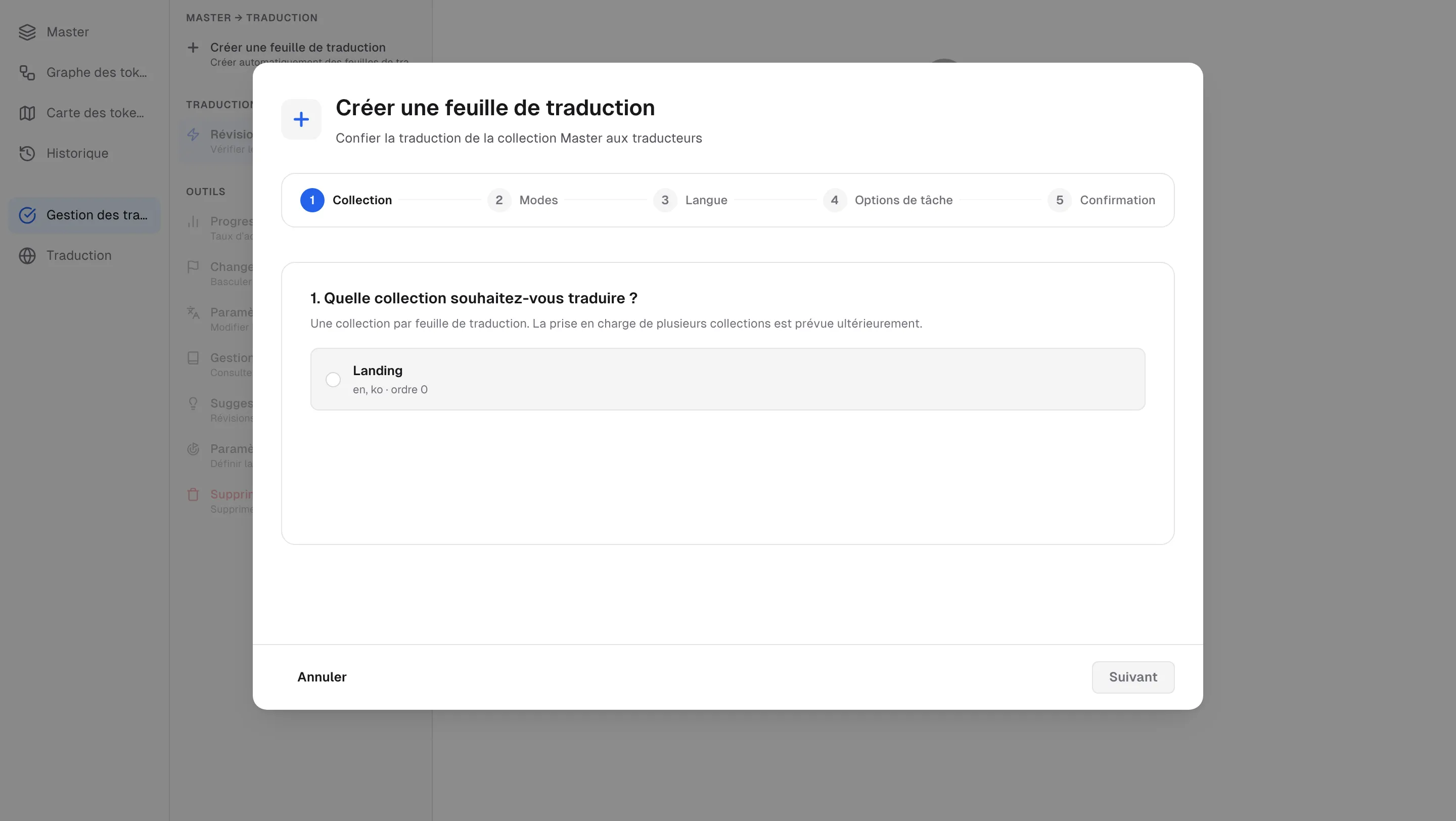The width and height of the screenshot is (1456, 821).
Task: Go to step 2 Modes
Action: point(522,200)
